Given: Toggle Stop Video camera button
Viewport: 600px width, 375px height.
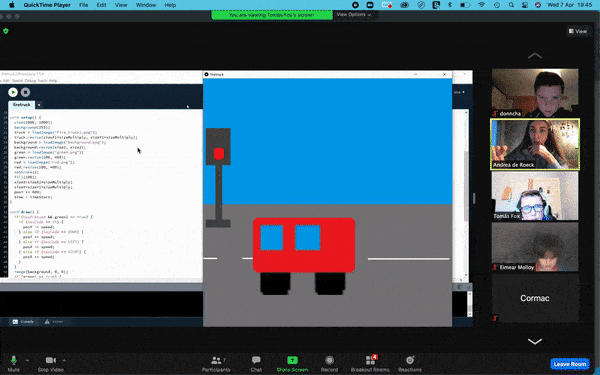Looking at the screenshot, I should pyautogui.click(x=51, y=363).
